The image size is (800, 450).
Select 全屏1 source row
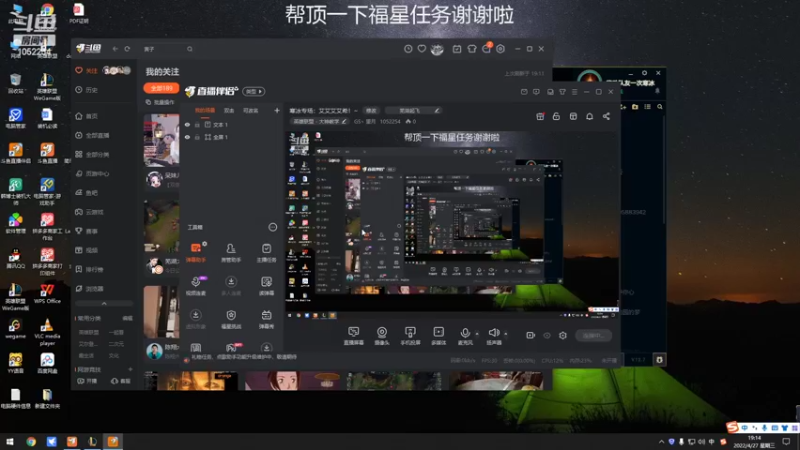click(232, 137)
